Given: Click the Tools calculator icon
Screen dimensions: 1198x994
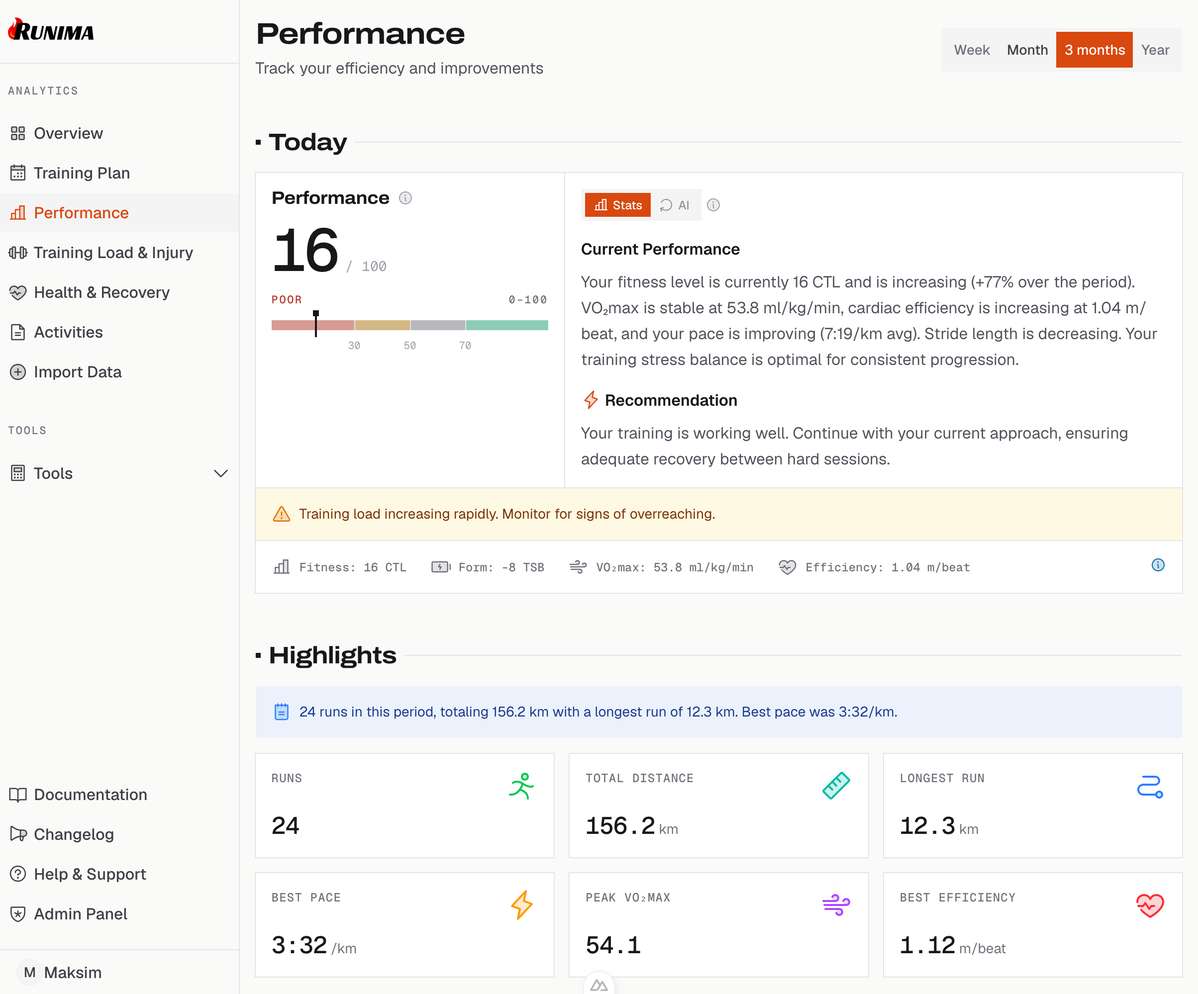Looking at the screenshot, I should 18,473.
